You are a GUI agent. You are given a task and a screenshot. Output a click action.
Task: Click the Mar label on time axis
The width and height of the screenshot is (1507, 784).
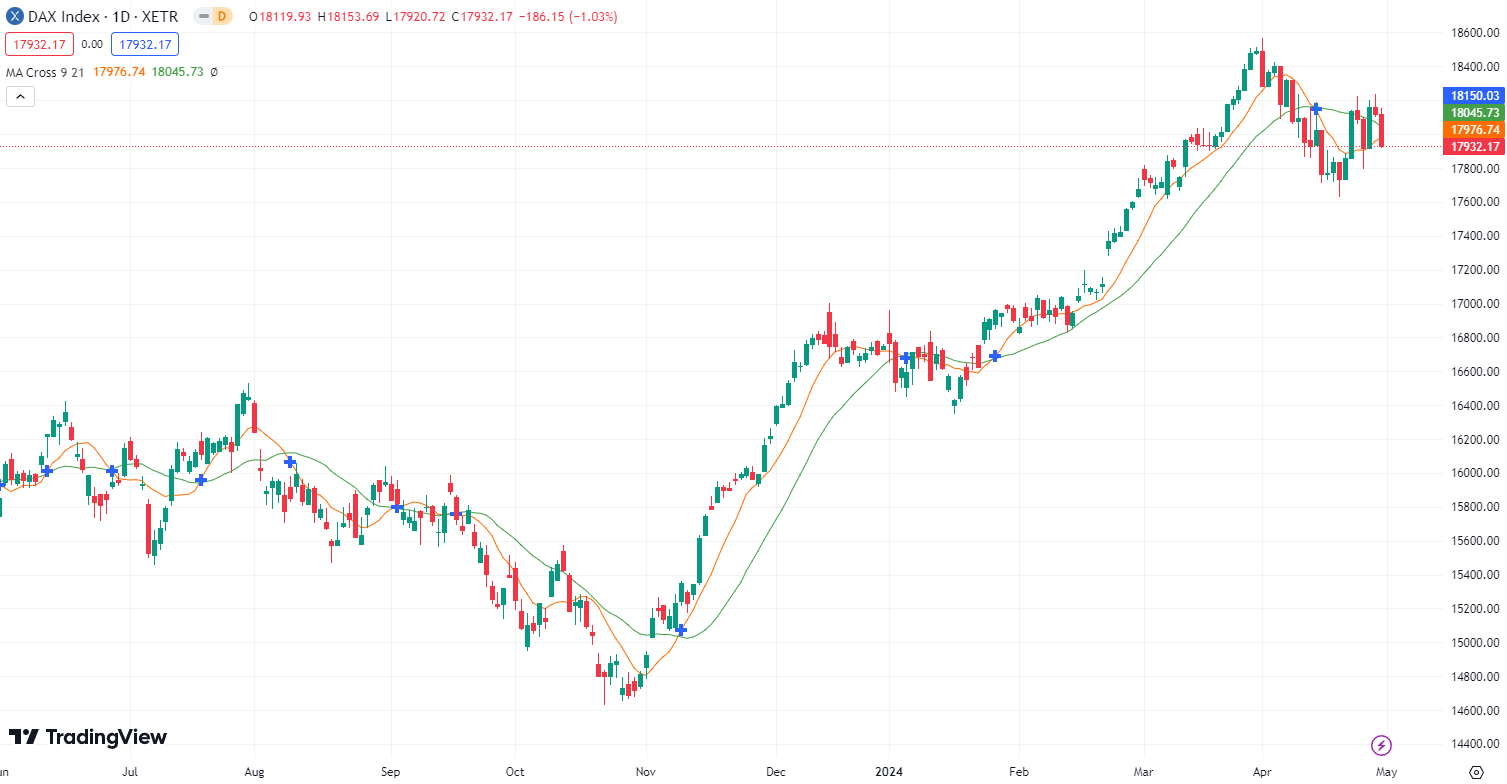click(1144, 772)
